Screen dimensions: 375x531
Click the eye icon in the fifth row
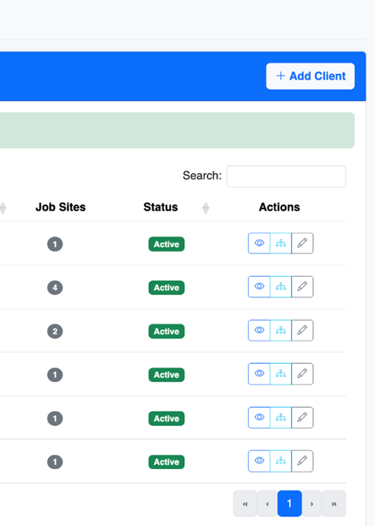pos(259,418)
